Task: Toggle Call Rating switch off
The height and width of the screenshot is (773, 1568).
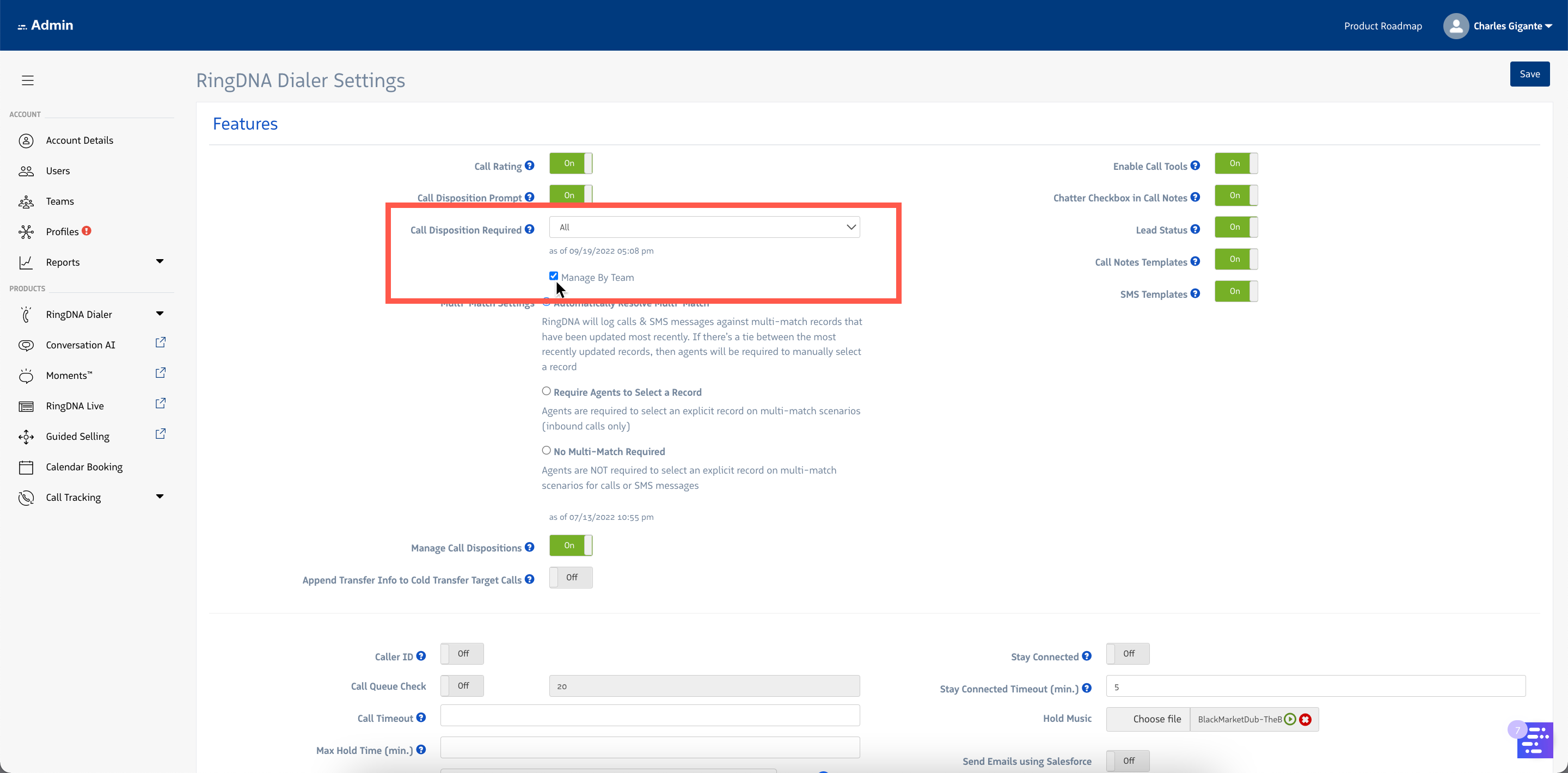Action: (x=571, y=163)
